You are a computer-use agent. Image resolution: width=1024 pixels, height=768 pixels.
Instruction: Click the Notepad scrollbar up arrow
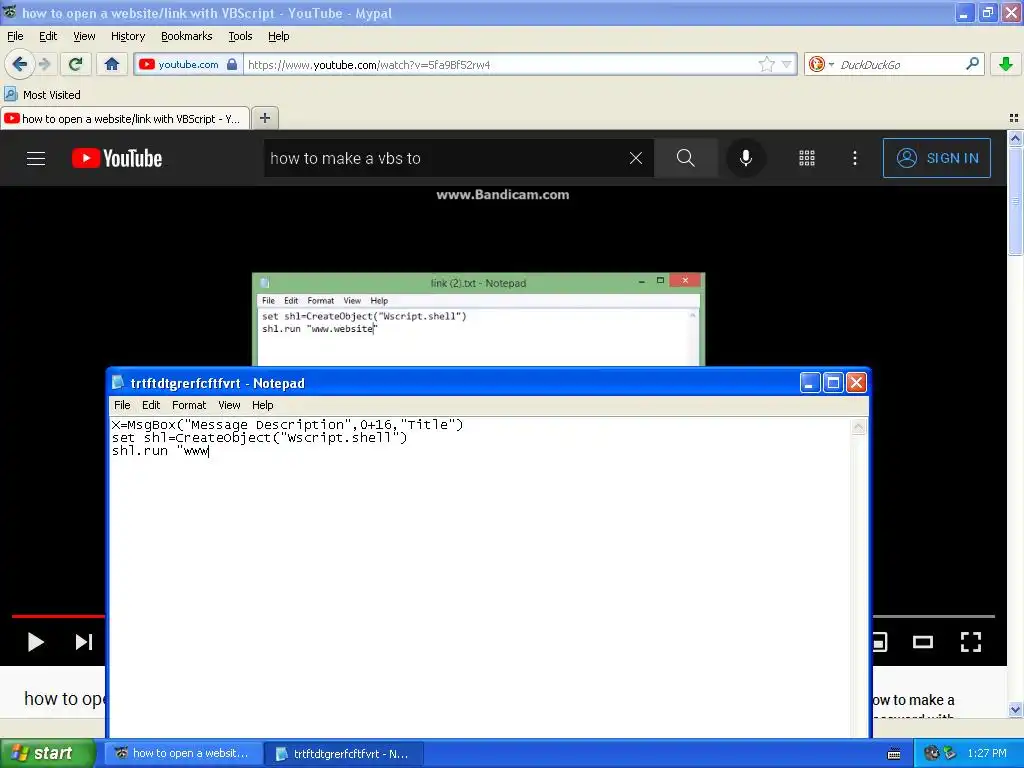(859, 427)
